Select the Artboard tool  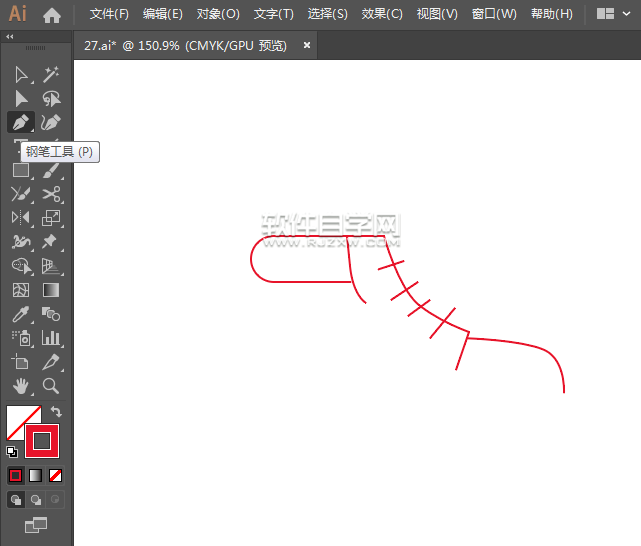point(19,362)
